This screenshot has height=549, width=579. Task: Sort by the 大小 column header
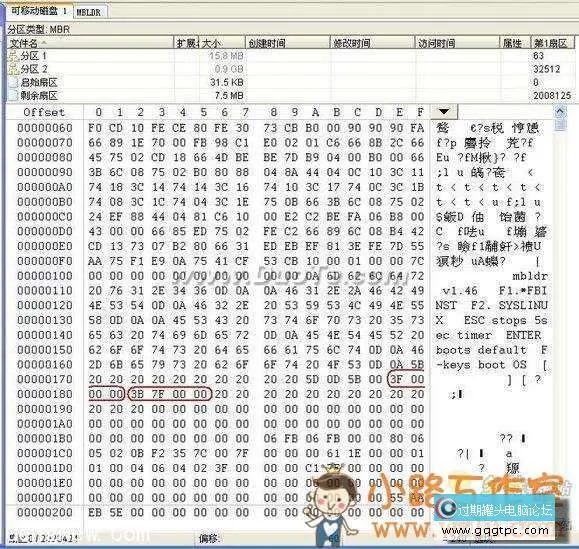click(223, 43)
